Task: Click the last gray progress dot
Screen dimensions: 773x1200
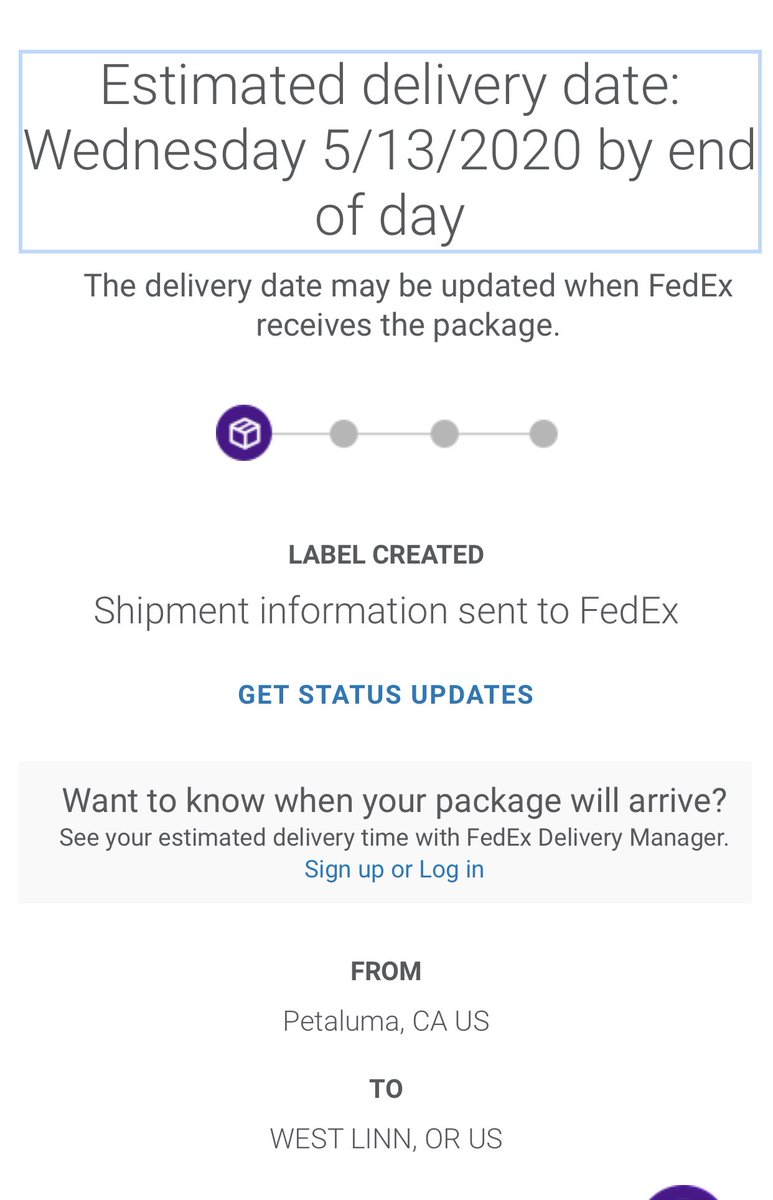Action: pos(543,434)
